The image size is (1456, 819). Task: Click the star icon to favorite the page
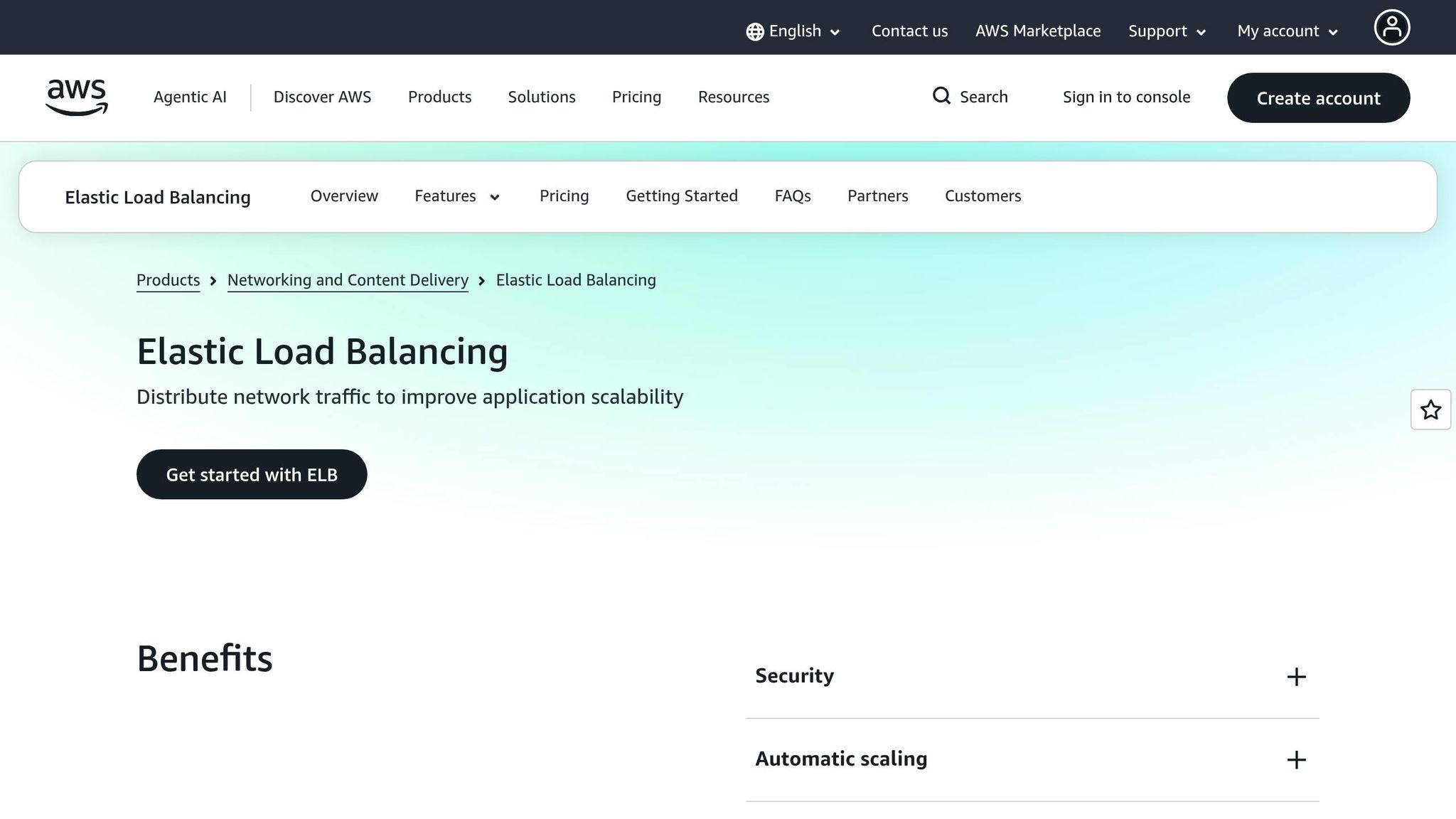tap(1430, 410)
